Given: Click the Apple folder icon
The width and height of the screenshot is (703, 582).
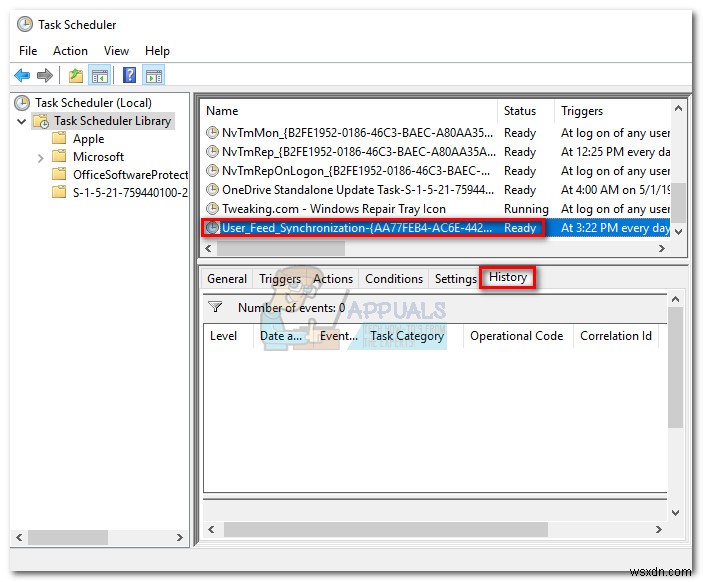Looking at the screenshot, I should tap(59, 138).
